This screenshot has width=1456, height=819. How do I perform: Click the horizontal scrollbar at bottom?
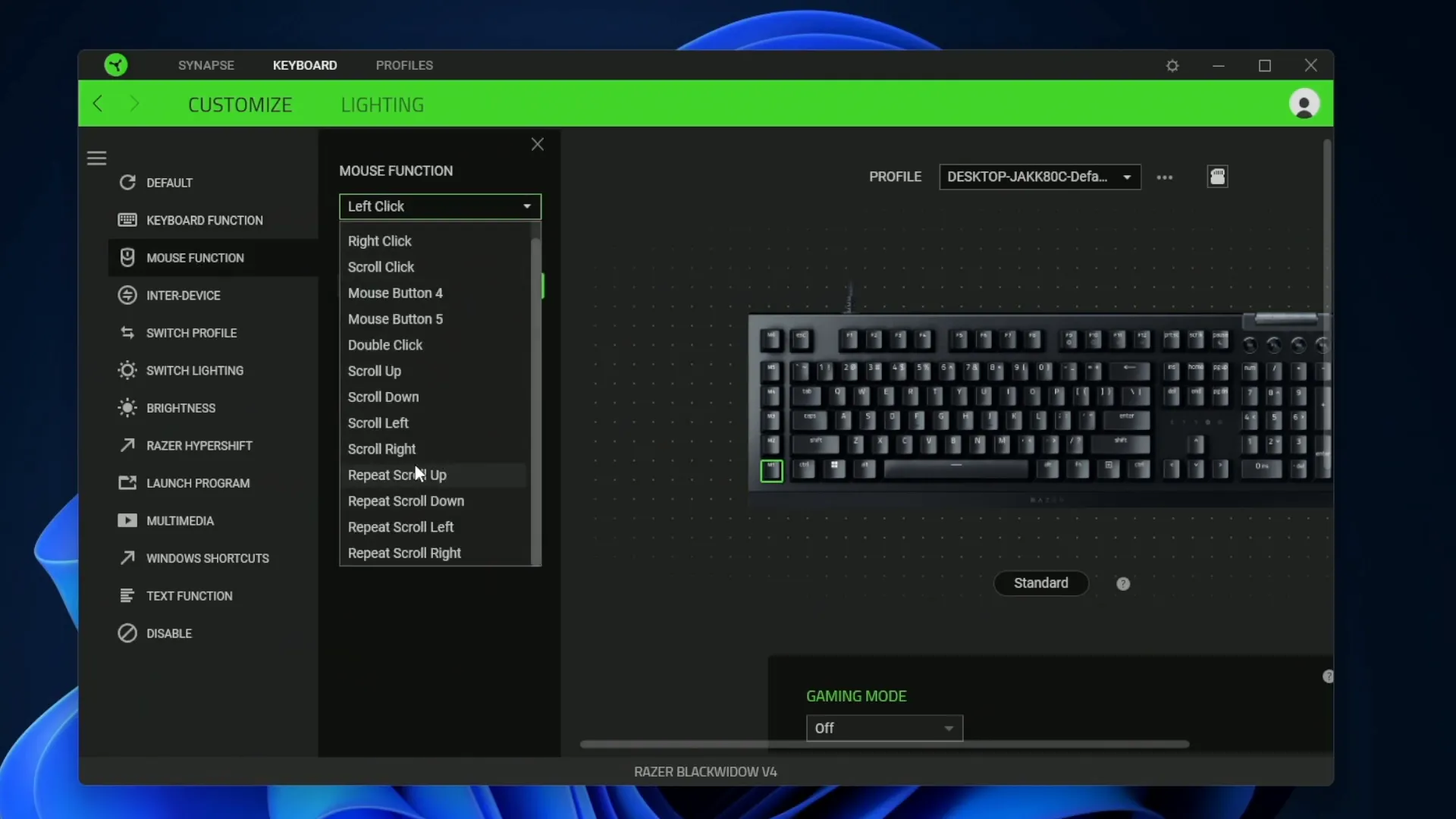point(884,745)
